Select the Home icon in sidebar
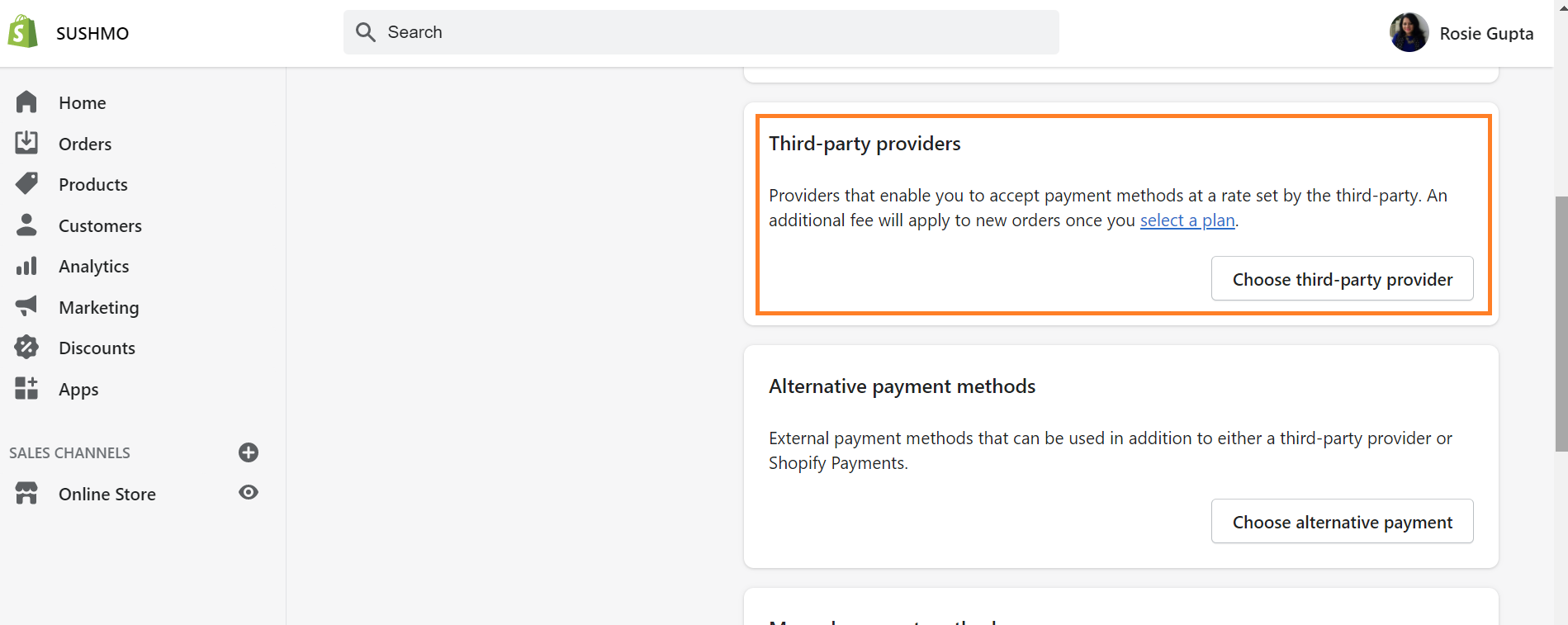The height and width of the screenshot is (625, 1568). coord(26,102)
